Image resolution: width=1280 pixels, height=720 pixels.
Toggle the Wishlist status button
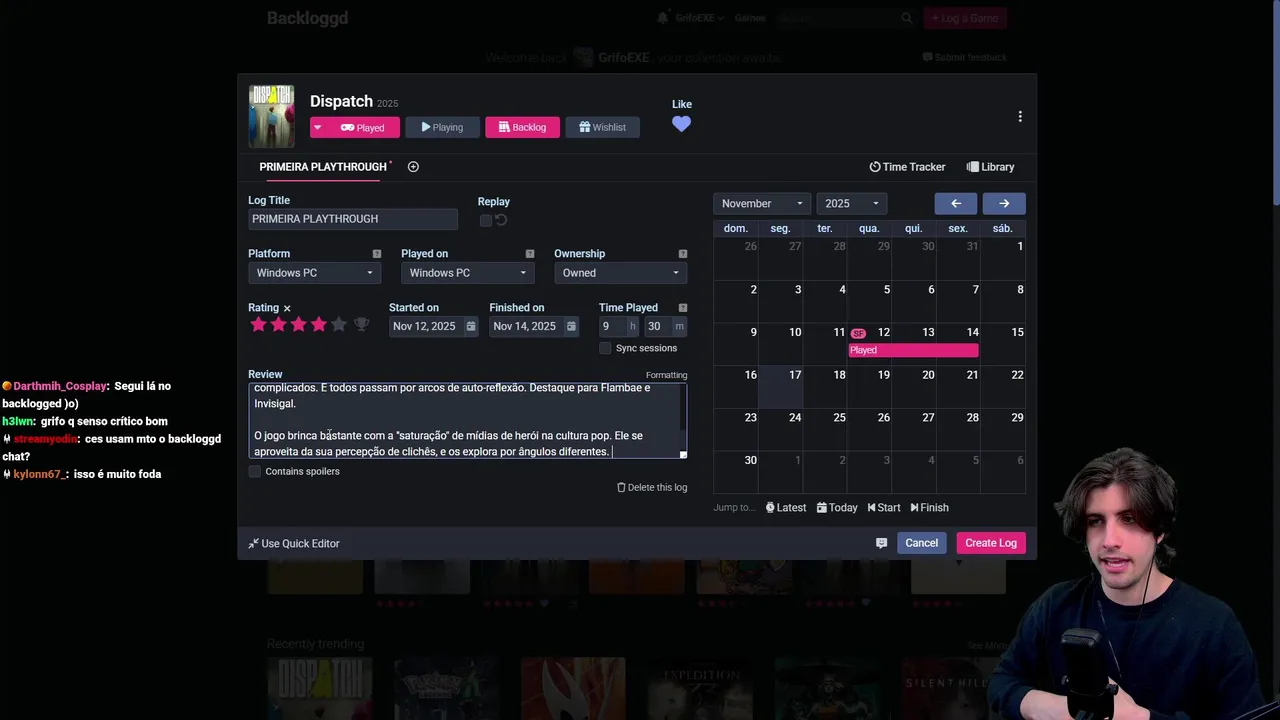pos(602,127)
